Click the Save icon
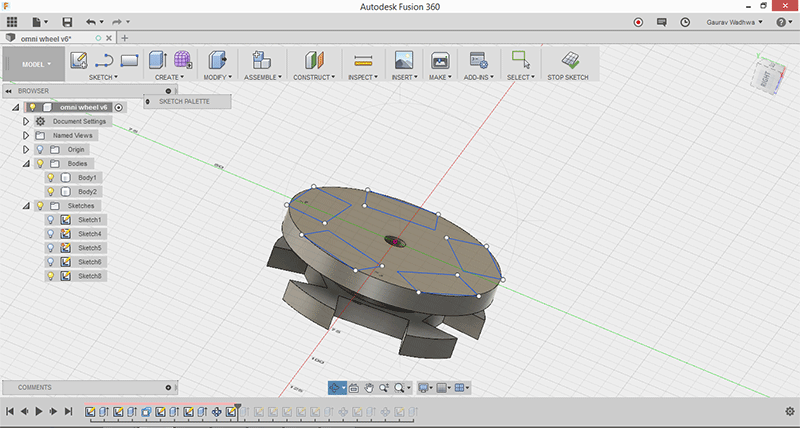This screenshot has width=800, height=428. click(67, 21)
